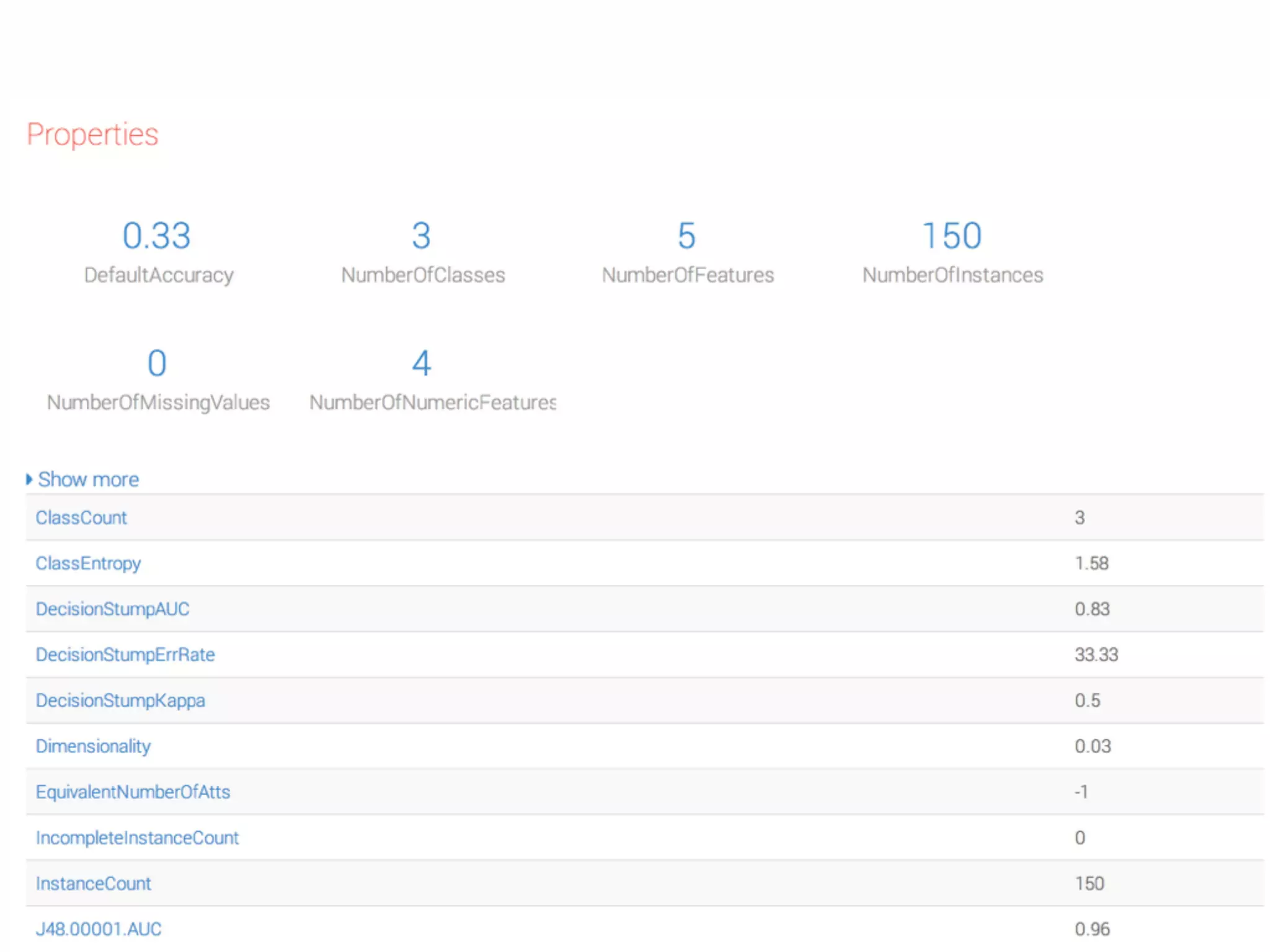Image resolution: width=1270 pixels, height=952 pixels.
Task: Open the DecisionStumpErrRate property link
Action: [x=125, y=654]
